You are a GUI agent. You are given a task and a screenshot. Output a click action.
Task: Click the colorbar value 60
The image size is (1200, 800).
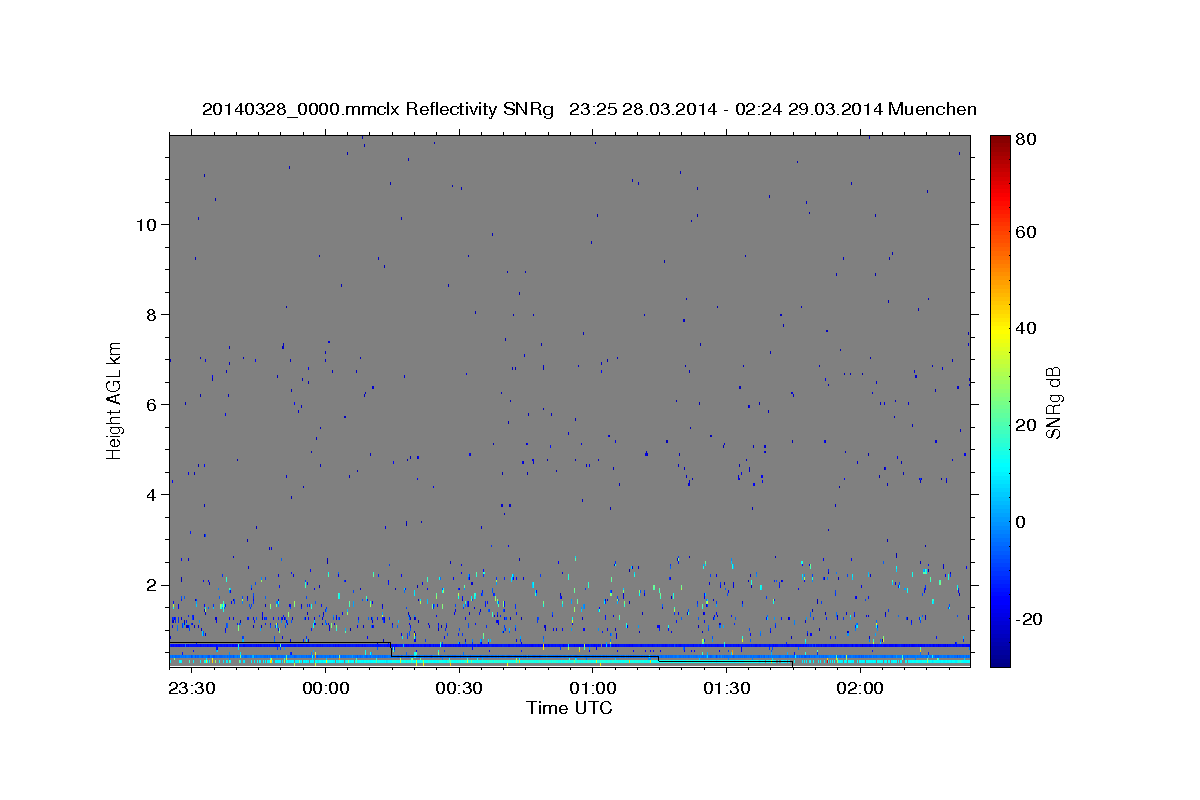click(1025, 232)
